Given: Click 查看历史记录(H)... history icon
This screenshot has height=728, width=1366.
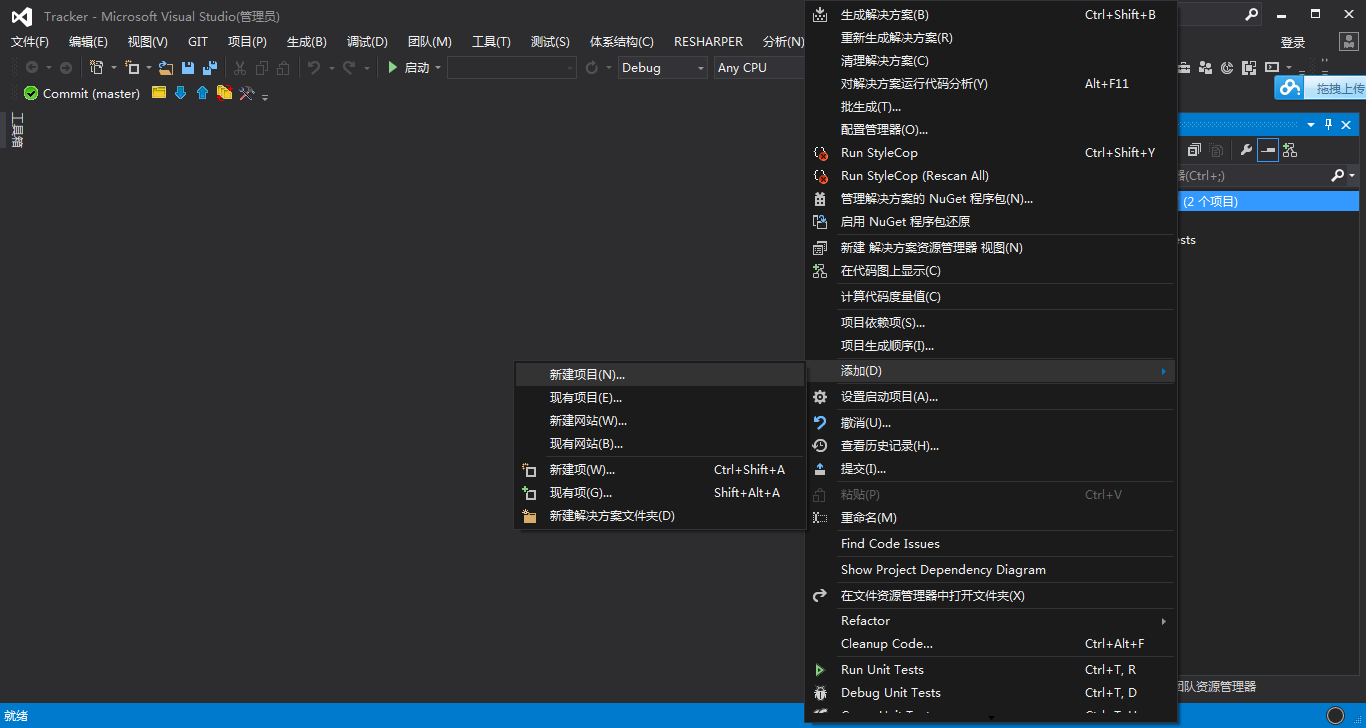Looking at the screenshot, I should (820, 445).
